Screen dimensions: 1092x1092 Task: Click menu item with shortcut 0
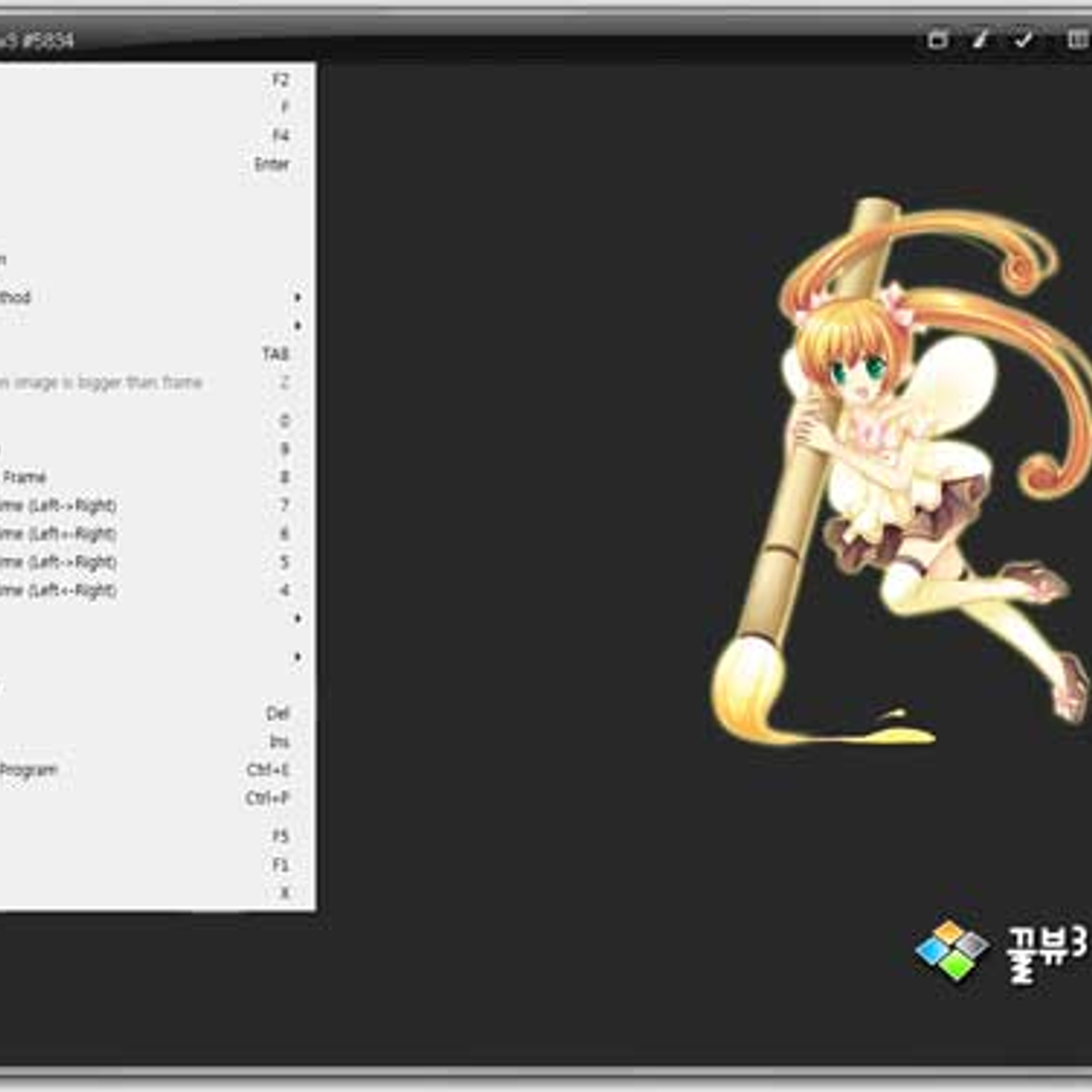[157, 420]
